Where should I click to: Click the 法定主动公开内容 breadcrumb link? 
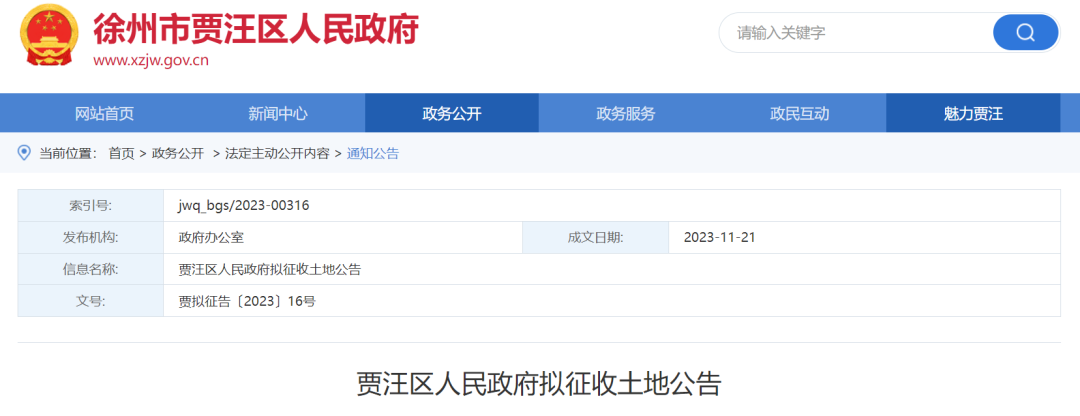[278, 154]
